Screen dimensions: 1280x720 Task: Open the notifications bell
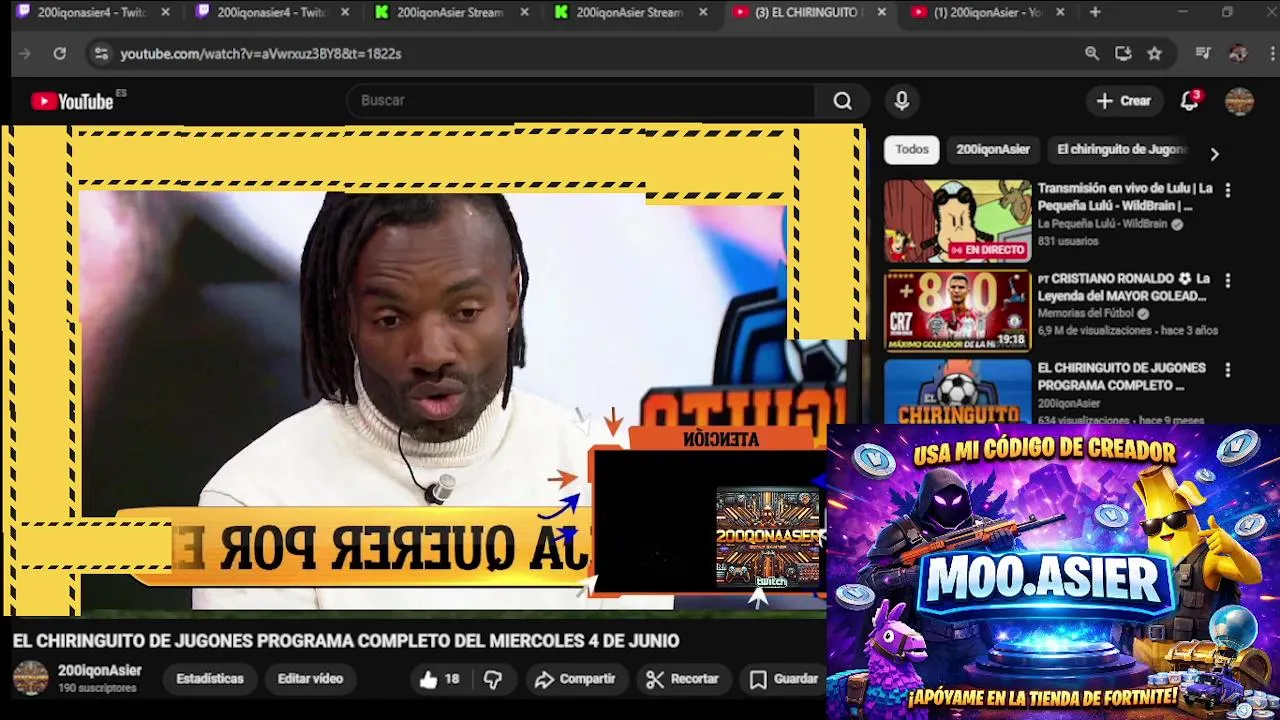click(1189, 101)
